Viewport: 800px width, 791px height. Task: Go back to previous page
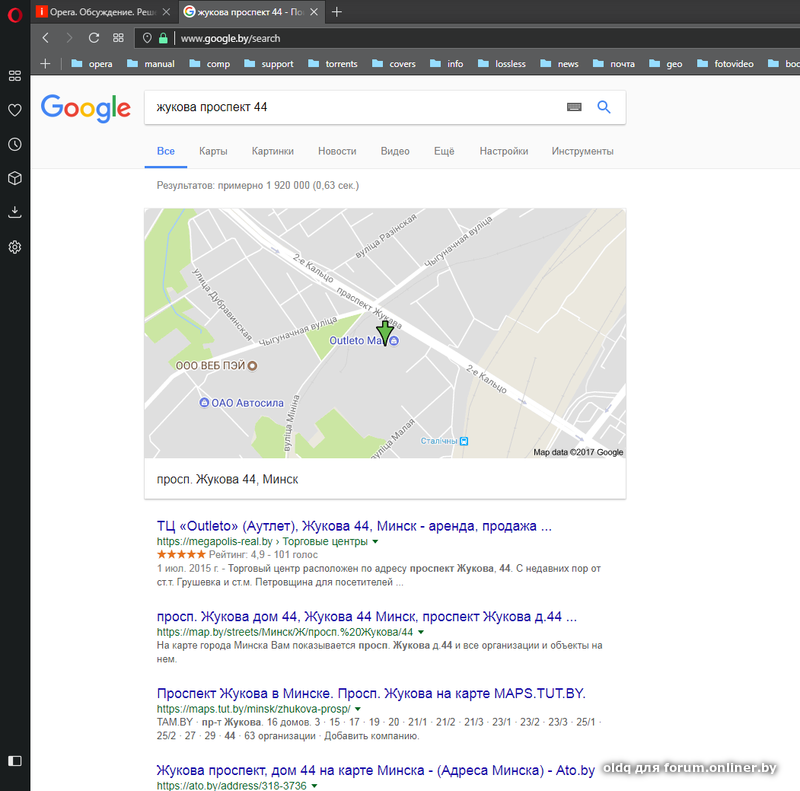(x=46, y=38)
